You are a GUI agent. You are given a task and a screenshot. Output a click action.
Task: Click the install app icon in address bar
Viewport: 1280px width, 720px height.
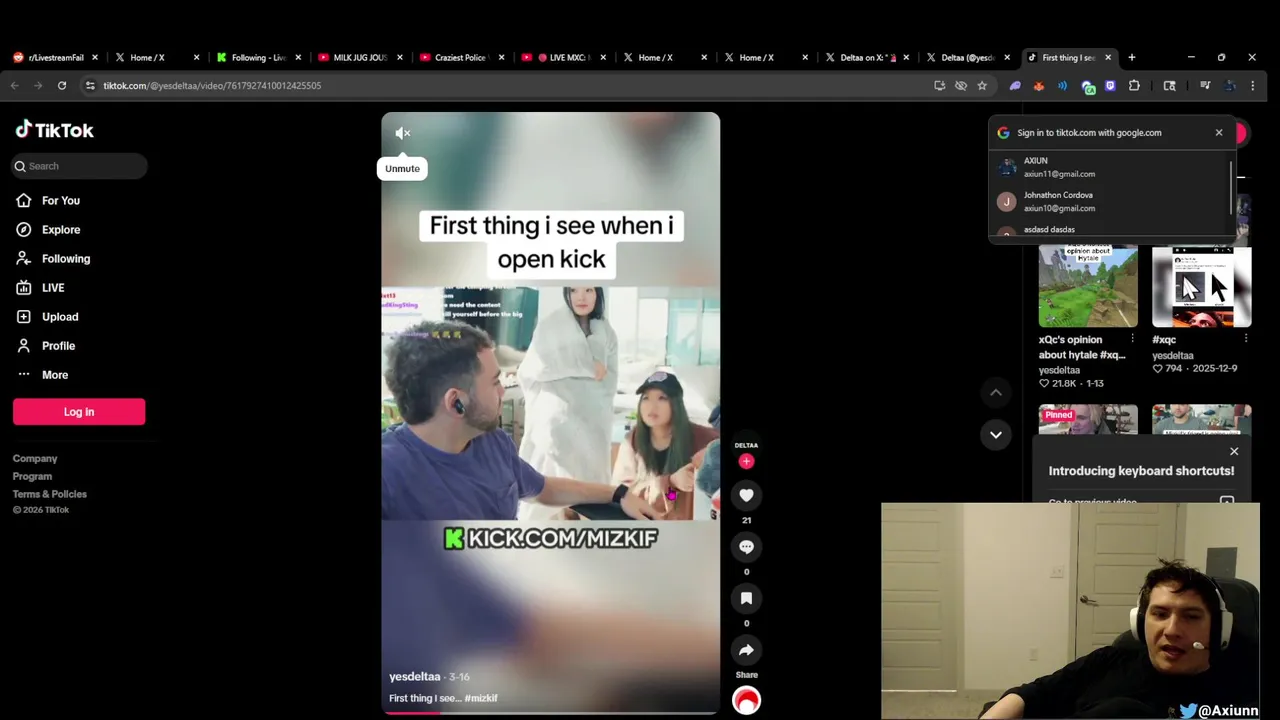pyautogui.click(x=940, y=86)
